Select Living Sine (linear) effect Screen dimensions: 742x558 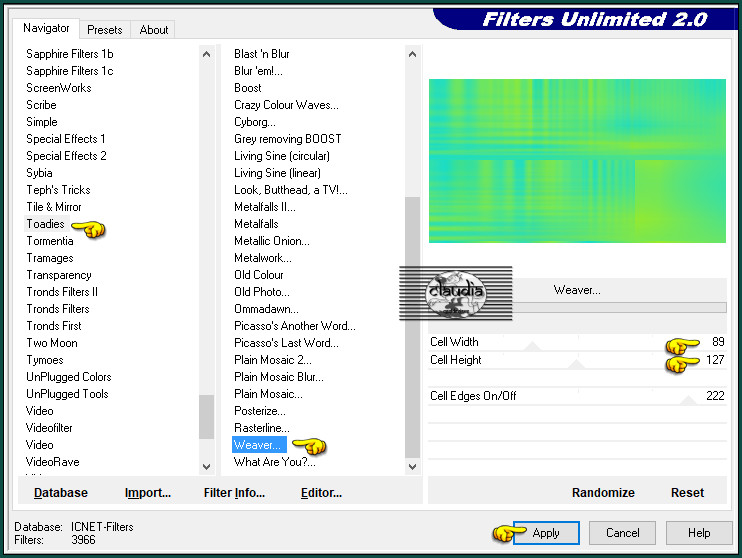(277, 173)
